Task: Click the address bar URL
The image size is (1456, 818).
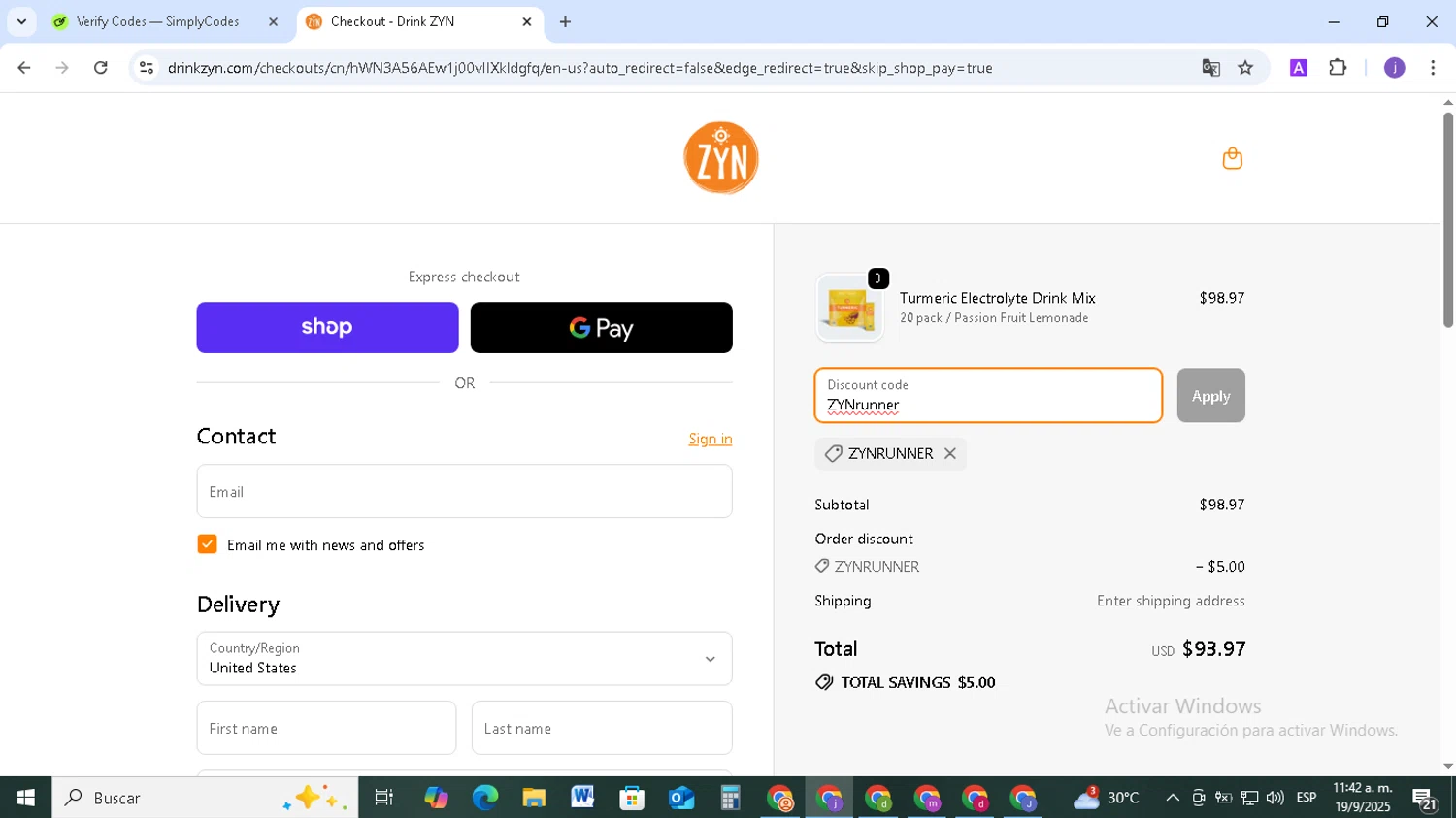Action: pos(579,68)
